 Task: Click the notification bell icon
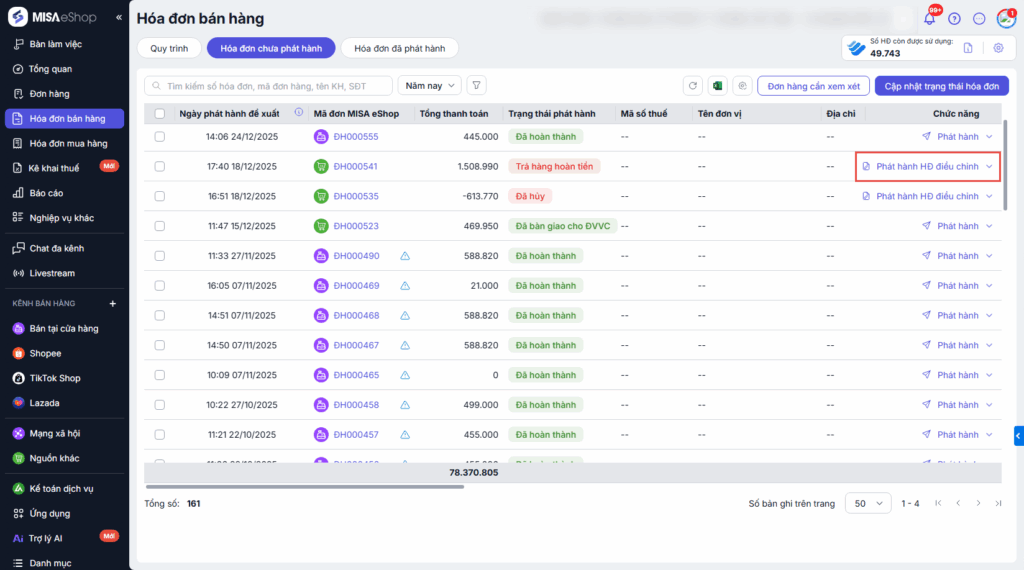click(x=930, y=19)
